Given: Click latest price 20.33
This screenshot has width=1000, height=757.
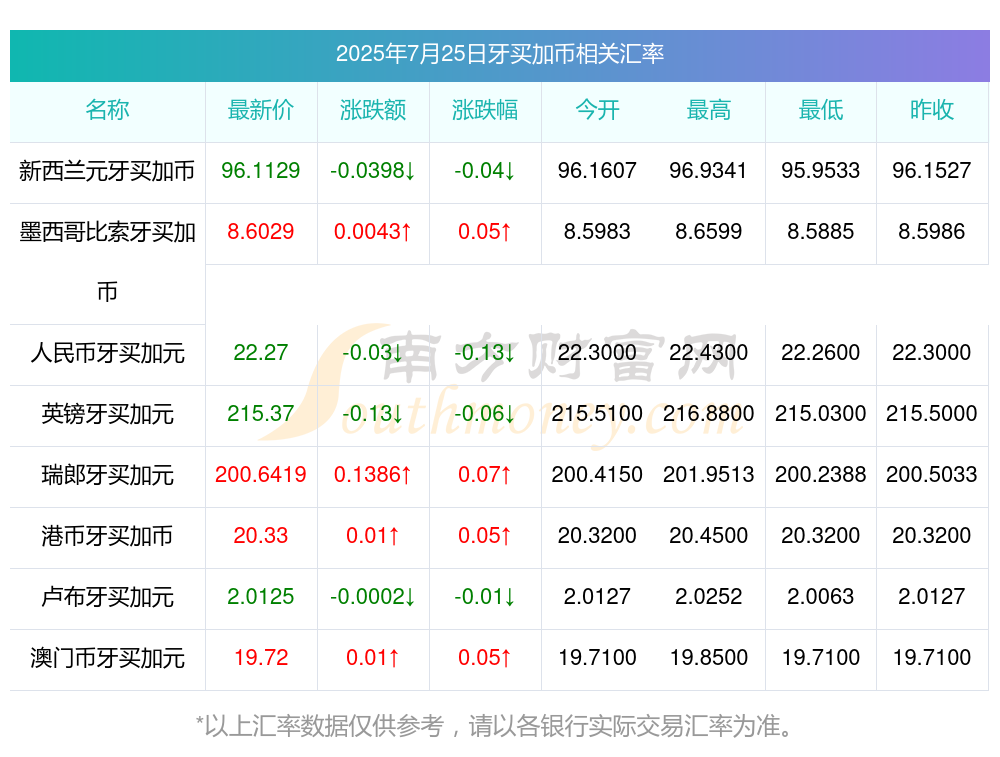Looking at the screenshot, I should pos(261,535).
